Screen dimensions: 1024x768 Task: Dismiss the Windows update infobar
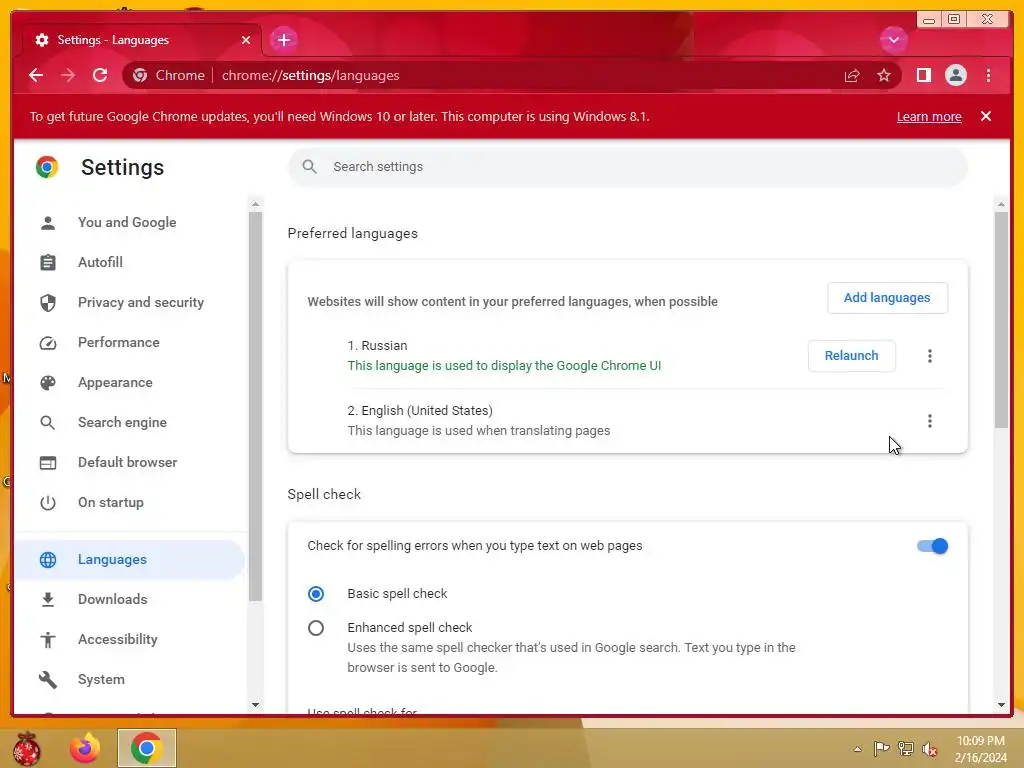click(x=985, y=116)
